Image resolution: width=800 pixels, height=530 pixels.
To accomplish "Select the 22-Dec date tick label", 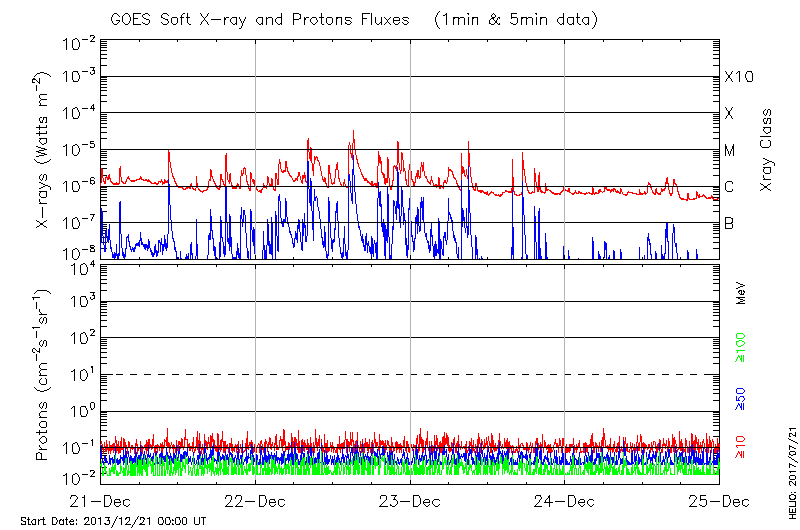I will pos(255,501).
